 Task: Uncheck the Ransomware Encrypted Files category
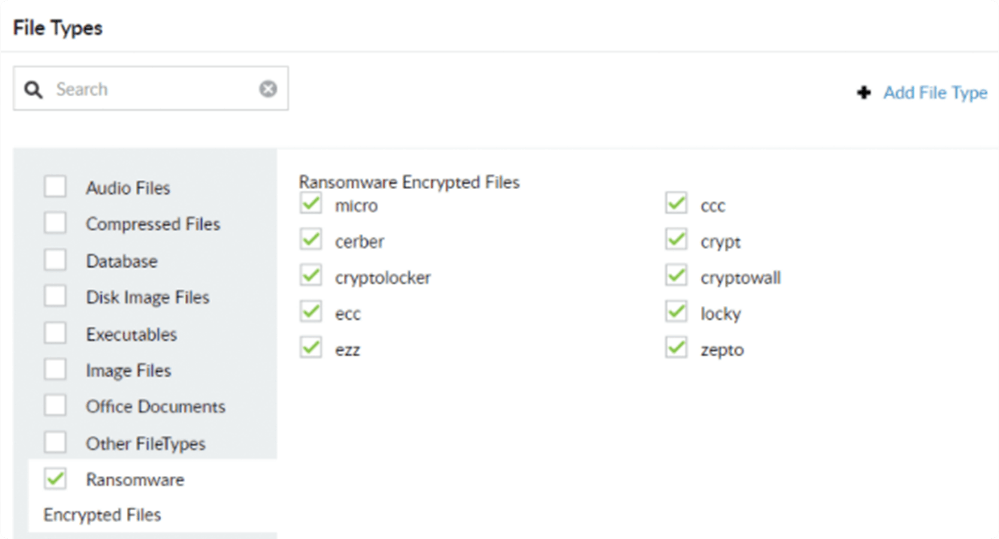click(56, 479)
